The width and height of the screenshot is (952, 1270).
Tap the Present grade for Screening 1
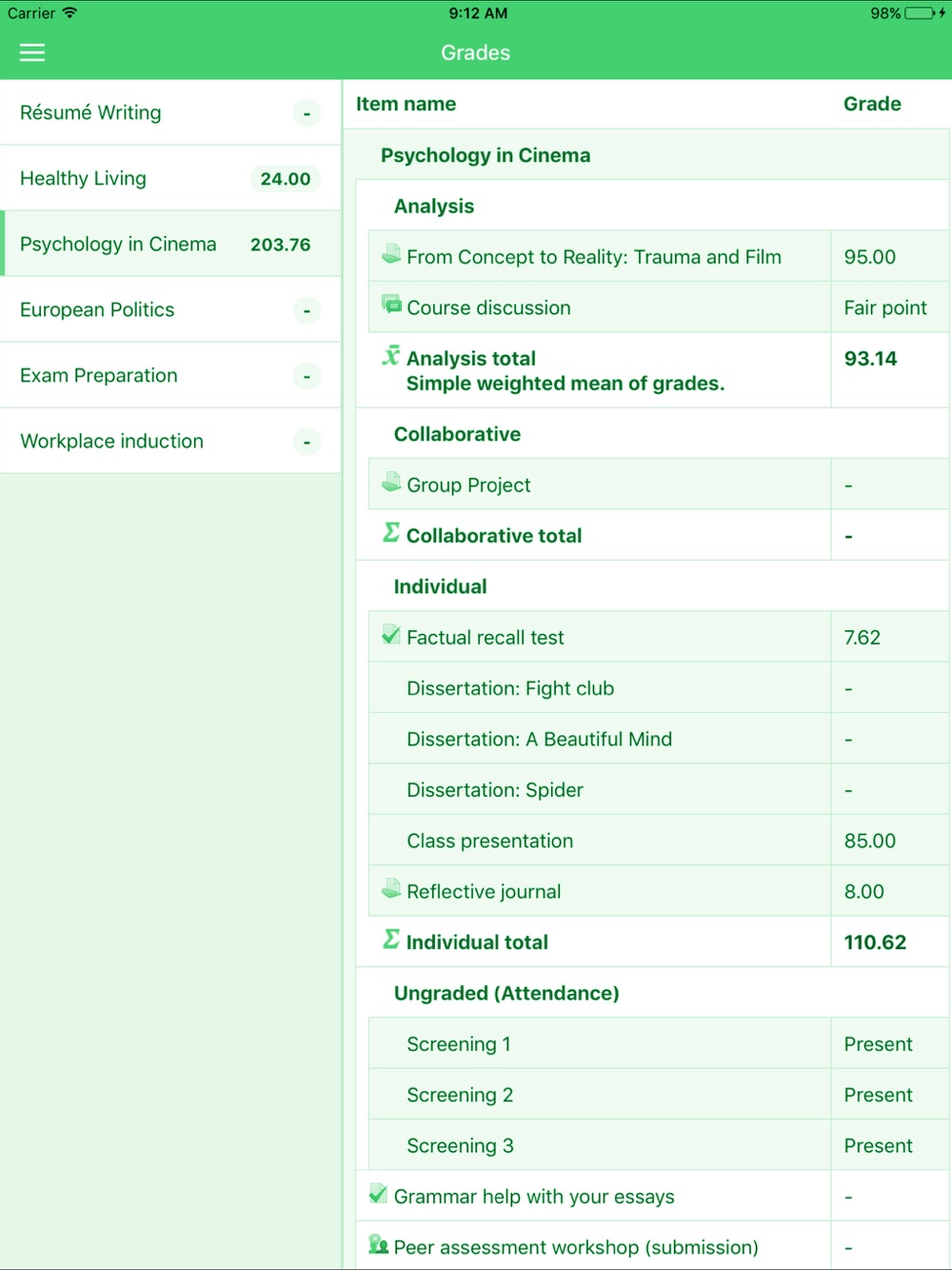879,1044
